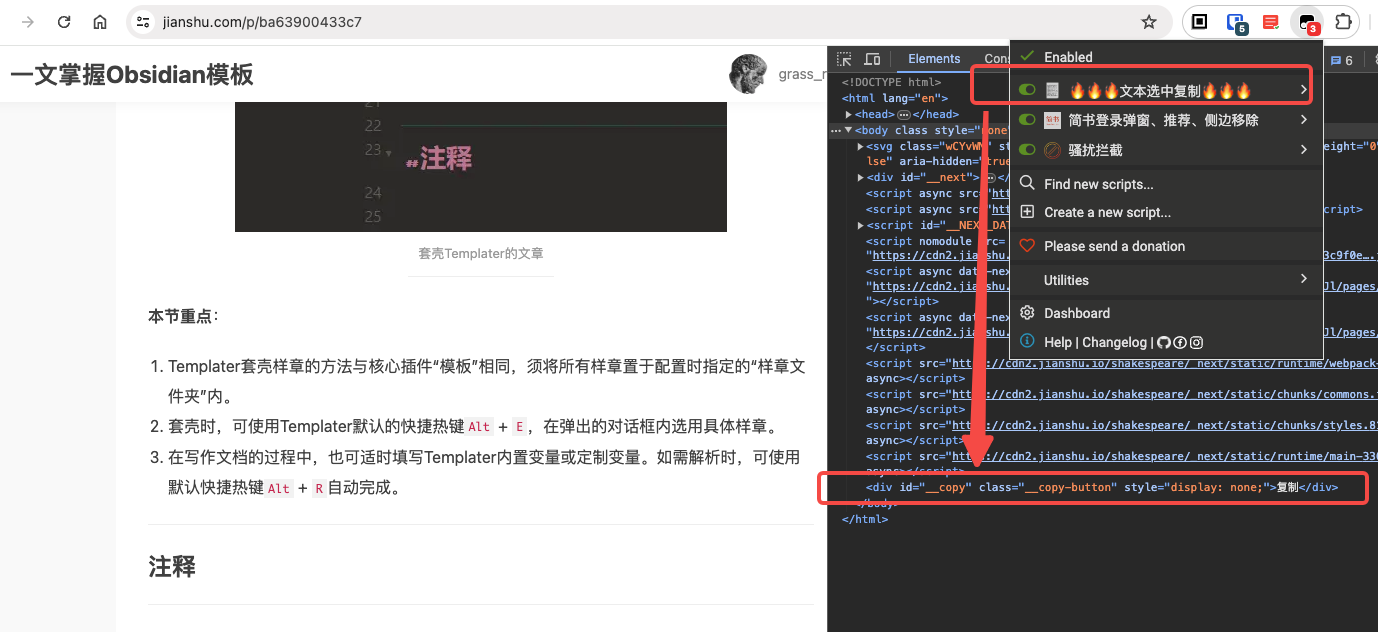Open the Extensions puzzle-piece menu

1343,21
